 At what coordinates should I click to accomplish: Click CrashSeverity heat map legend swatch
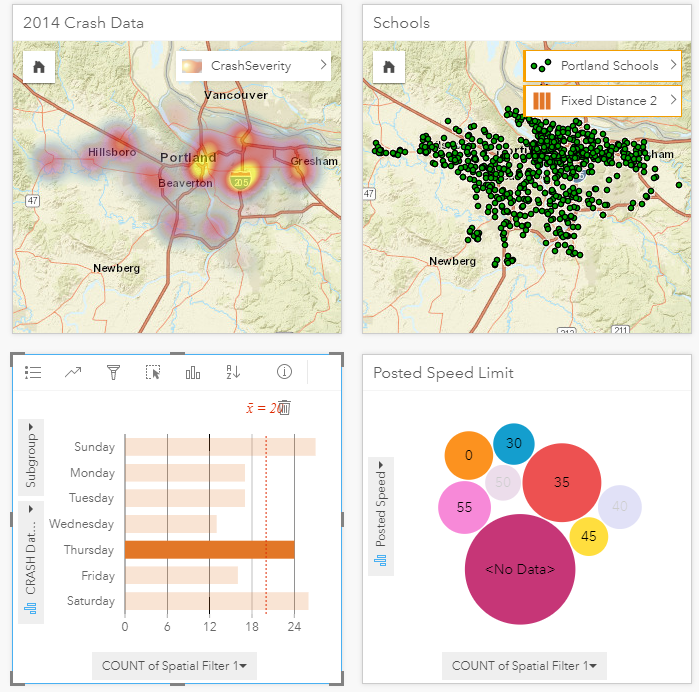pyautogui.click(x=192, y=66)
